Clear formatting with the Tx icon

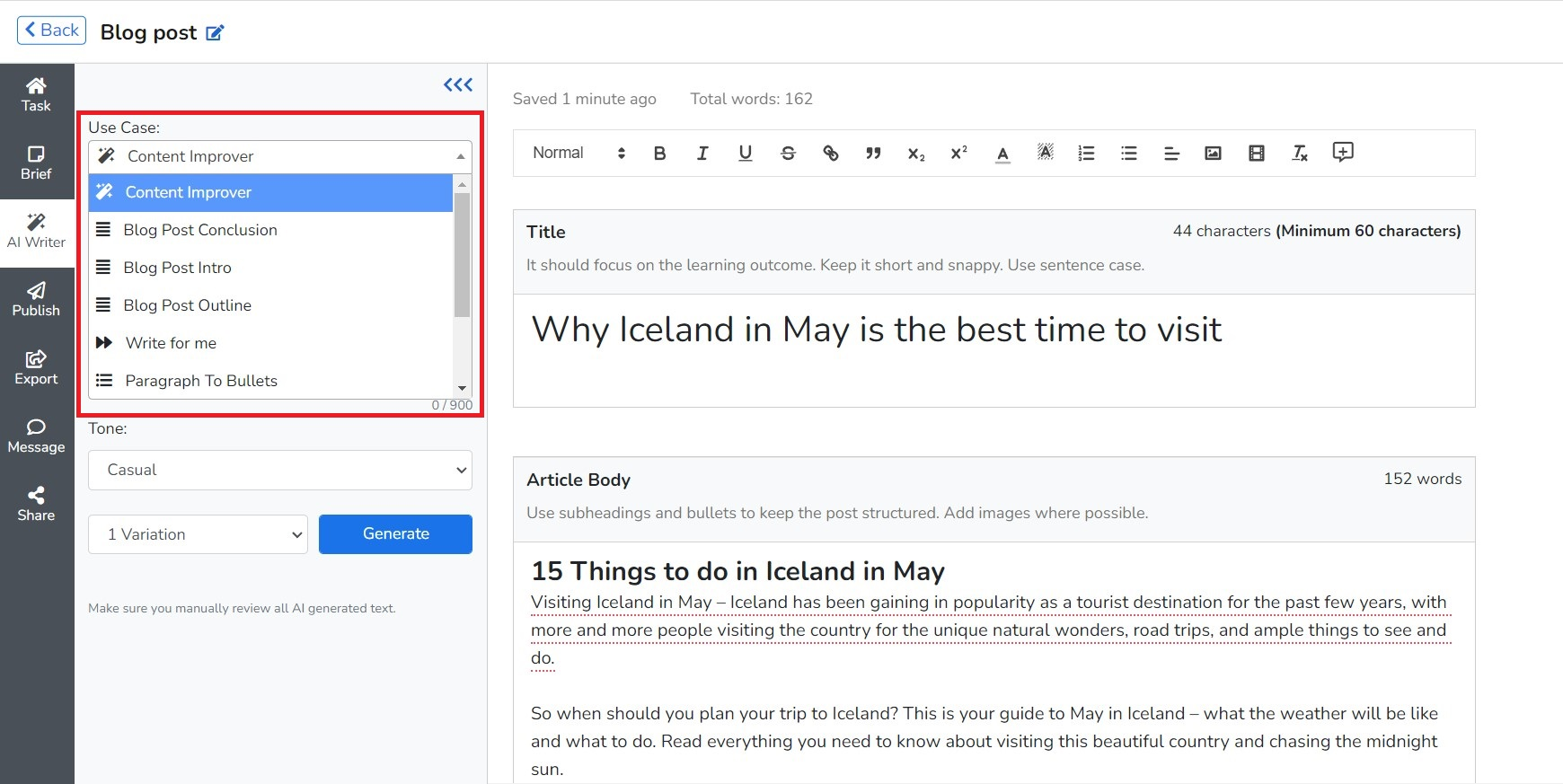click(x=1299, y=154)
